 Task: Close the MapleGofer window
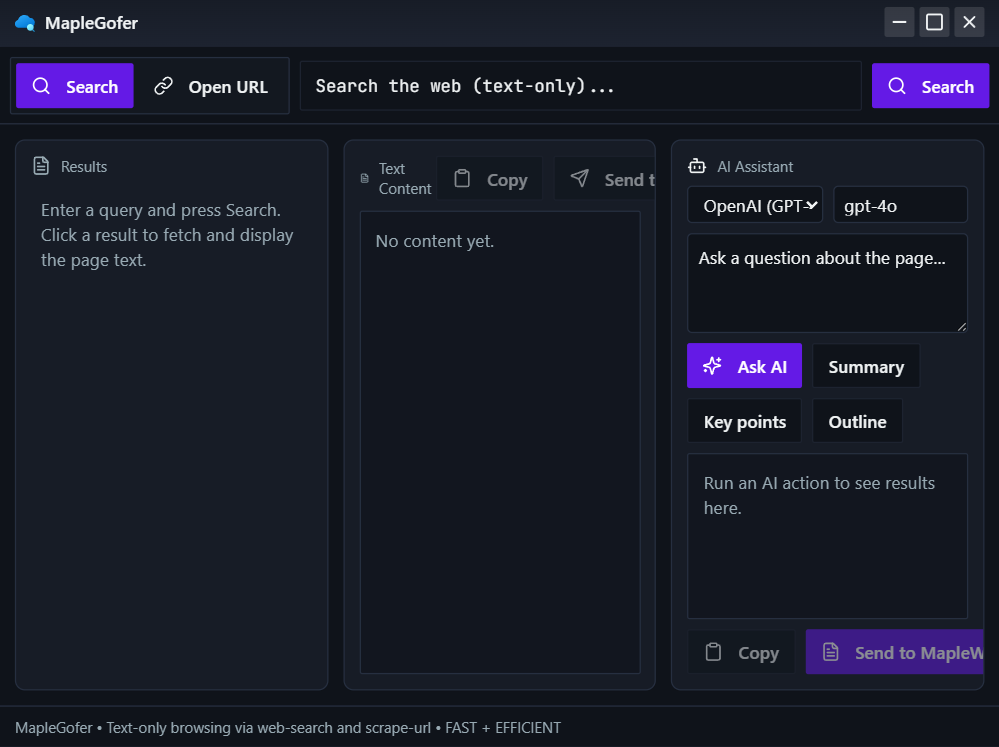point(969,22)
